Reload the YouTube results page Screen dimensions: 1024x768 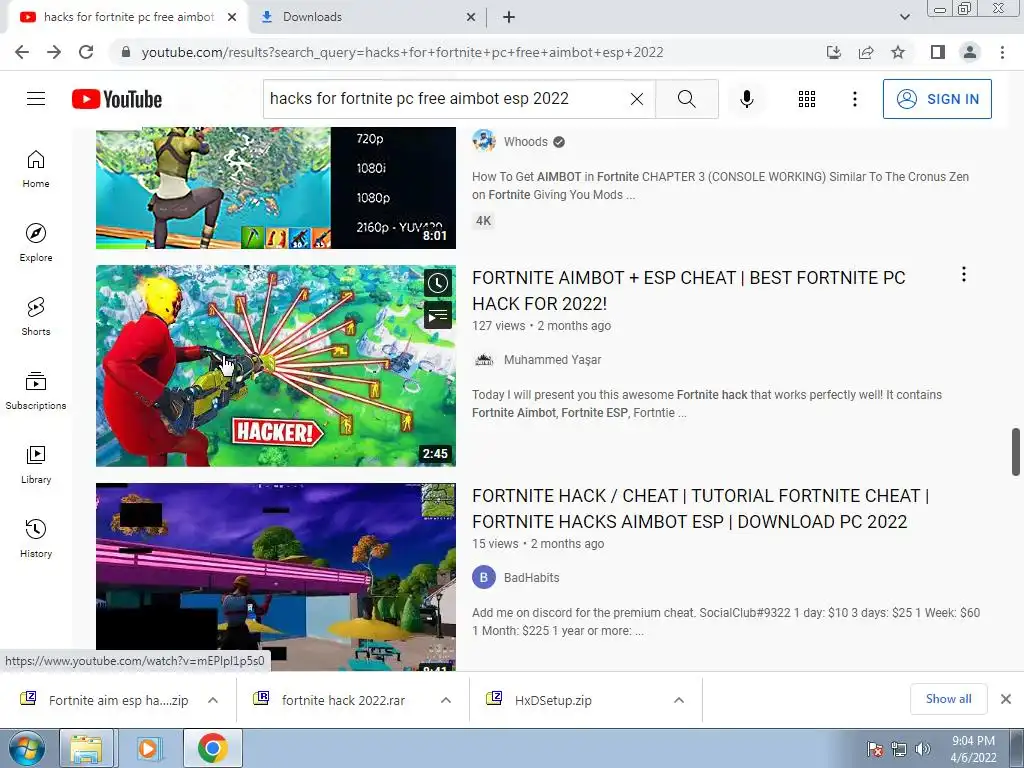pos(86,52)
